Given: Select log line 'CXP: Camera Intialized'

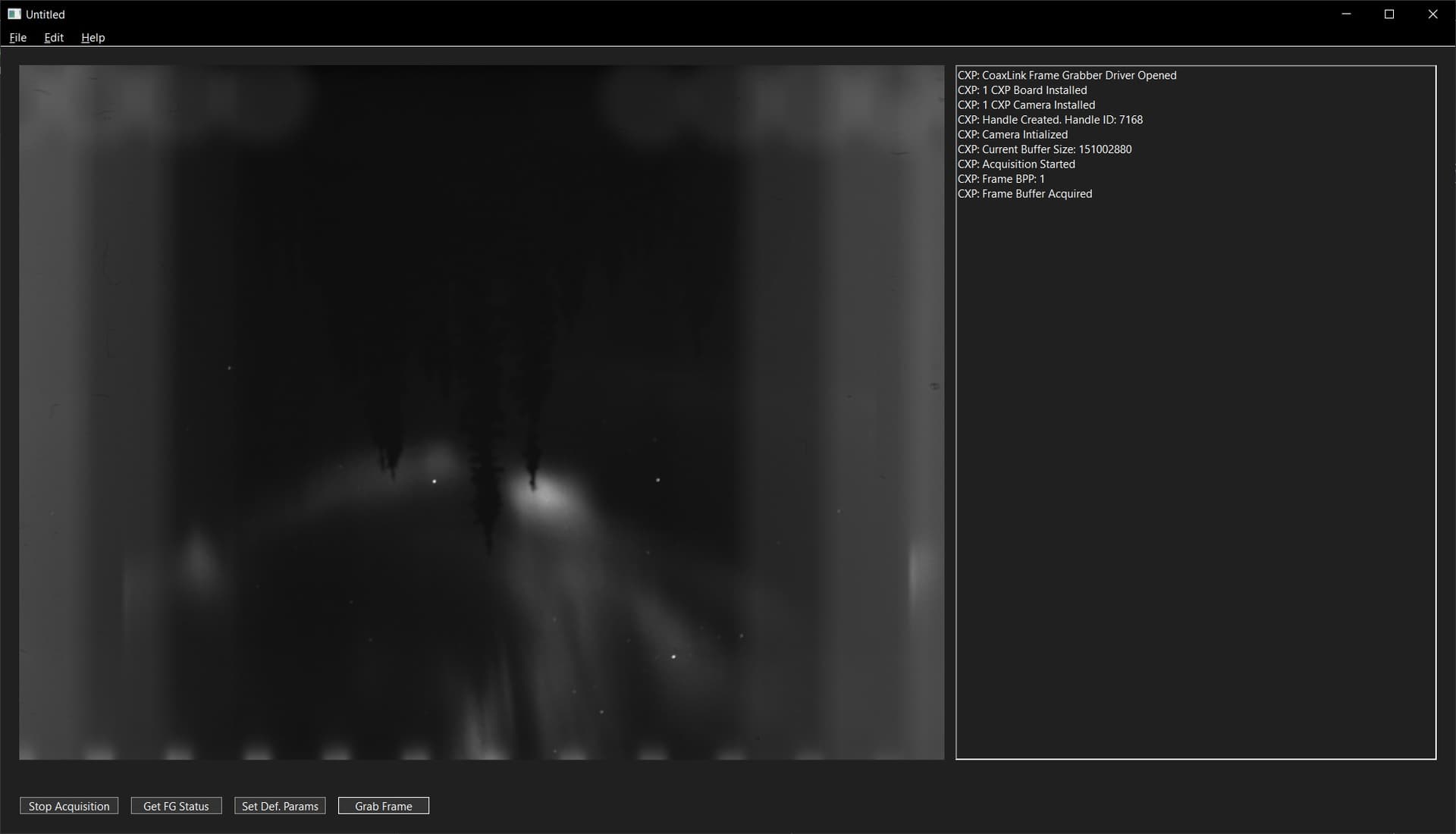Looking at the screenshot, I should click(1012, 134).
